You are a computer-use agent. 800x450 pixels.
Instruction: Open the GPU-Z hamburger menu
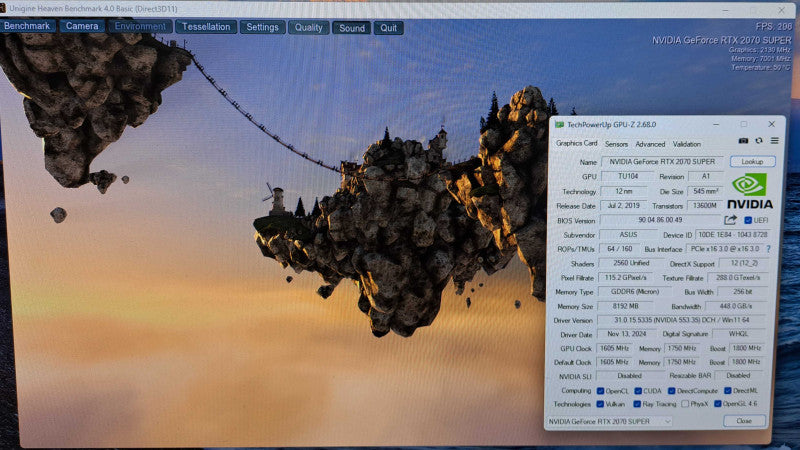[x=774, y=140]
